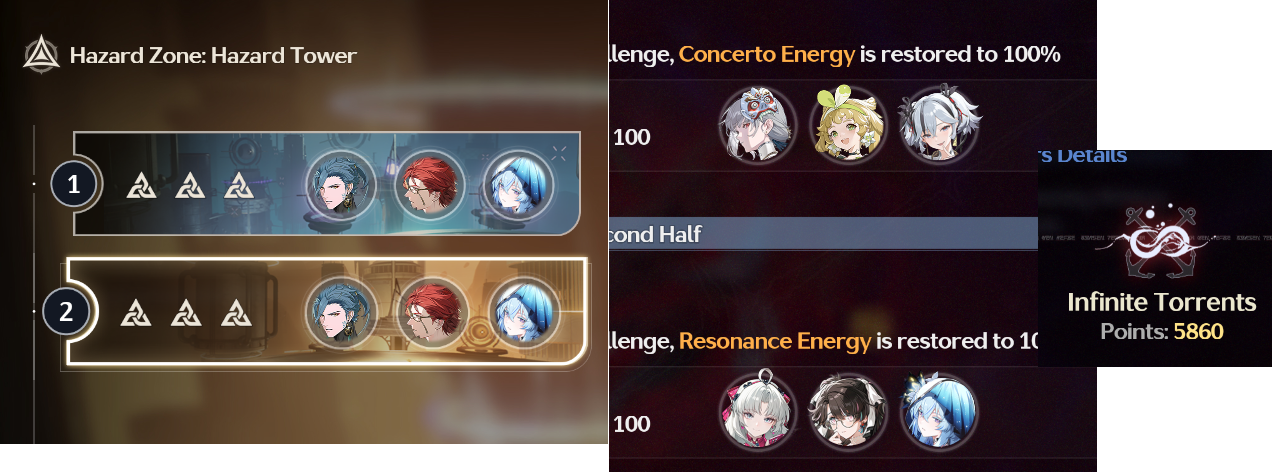Click the first crest star of floor 2
Screen dimensions: 1272x472
coord(136,312)
